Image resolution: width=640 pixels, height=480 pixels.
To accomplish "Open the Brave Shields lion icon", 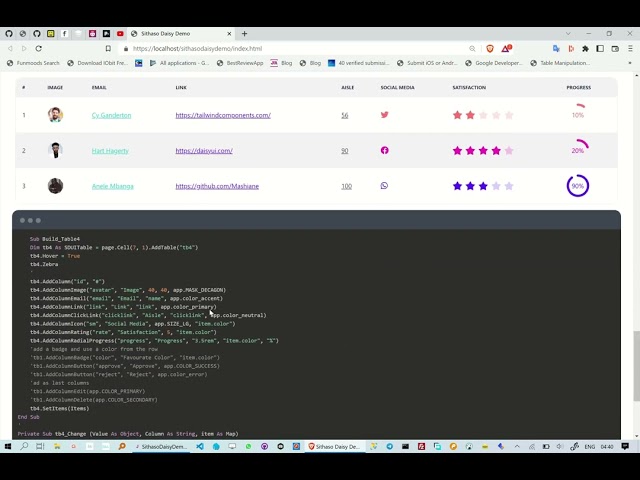I will (490, 49).
